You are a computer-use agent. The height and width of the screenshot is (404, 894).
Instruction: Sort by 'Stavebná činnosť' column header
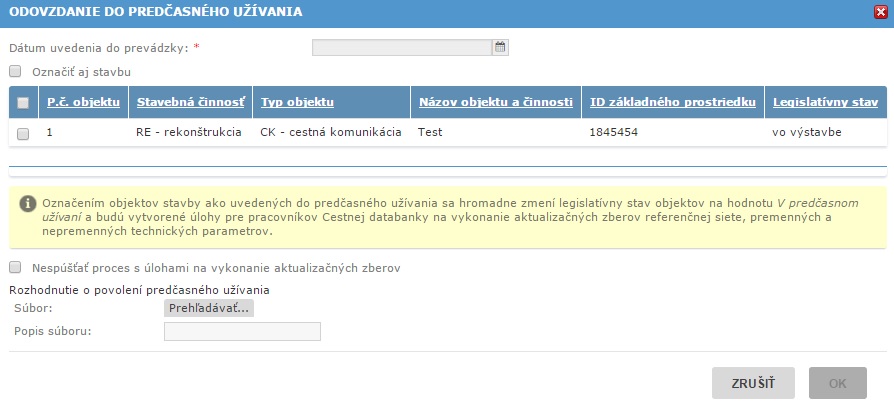point(190,102)
